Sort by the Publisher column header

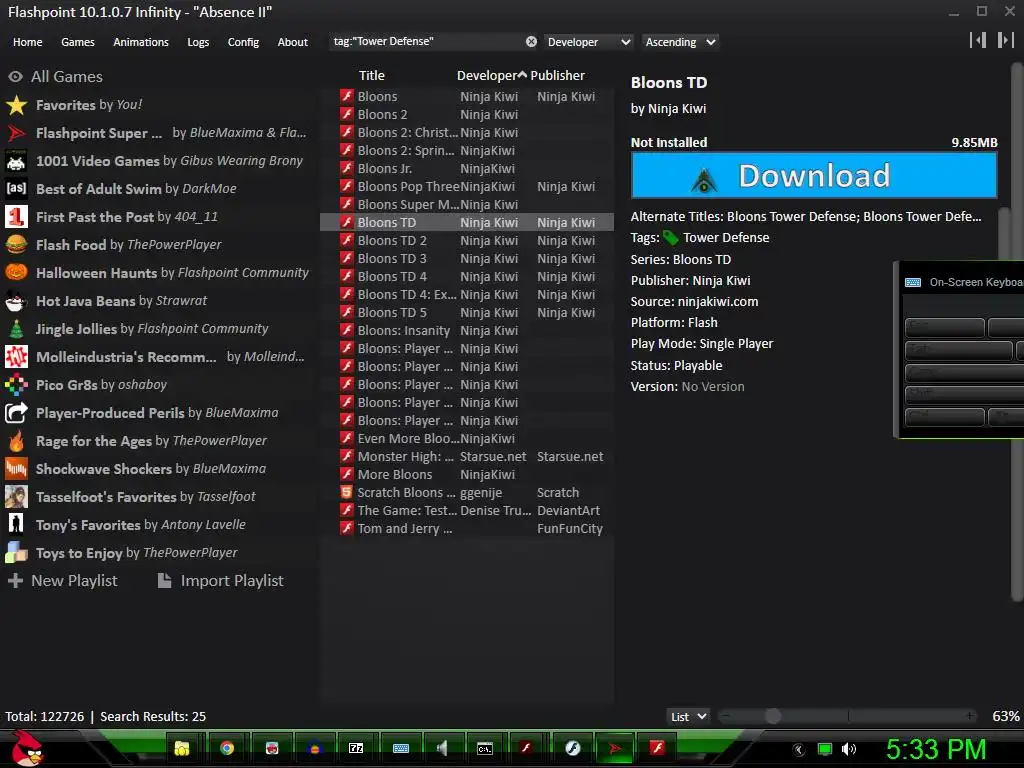point(557,76)
